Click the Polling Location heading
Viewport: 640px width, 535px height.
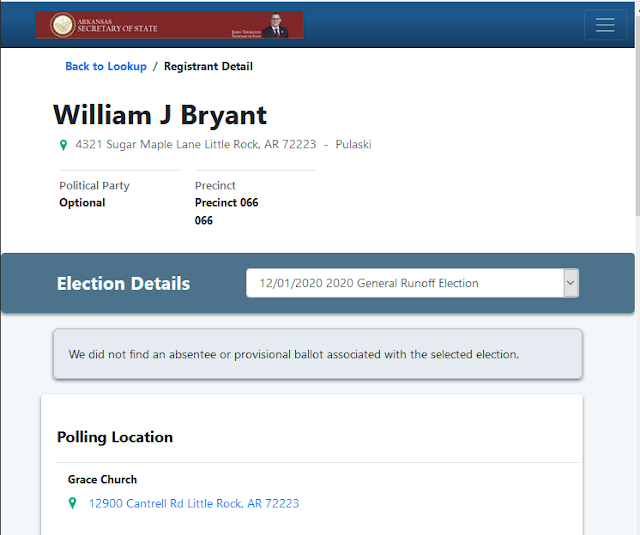(115, 437)
